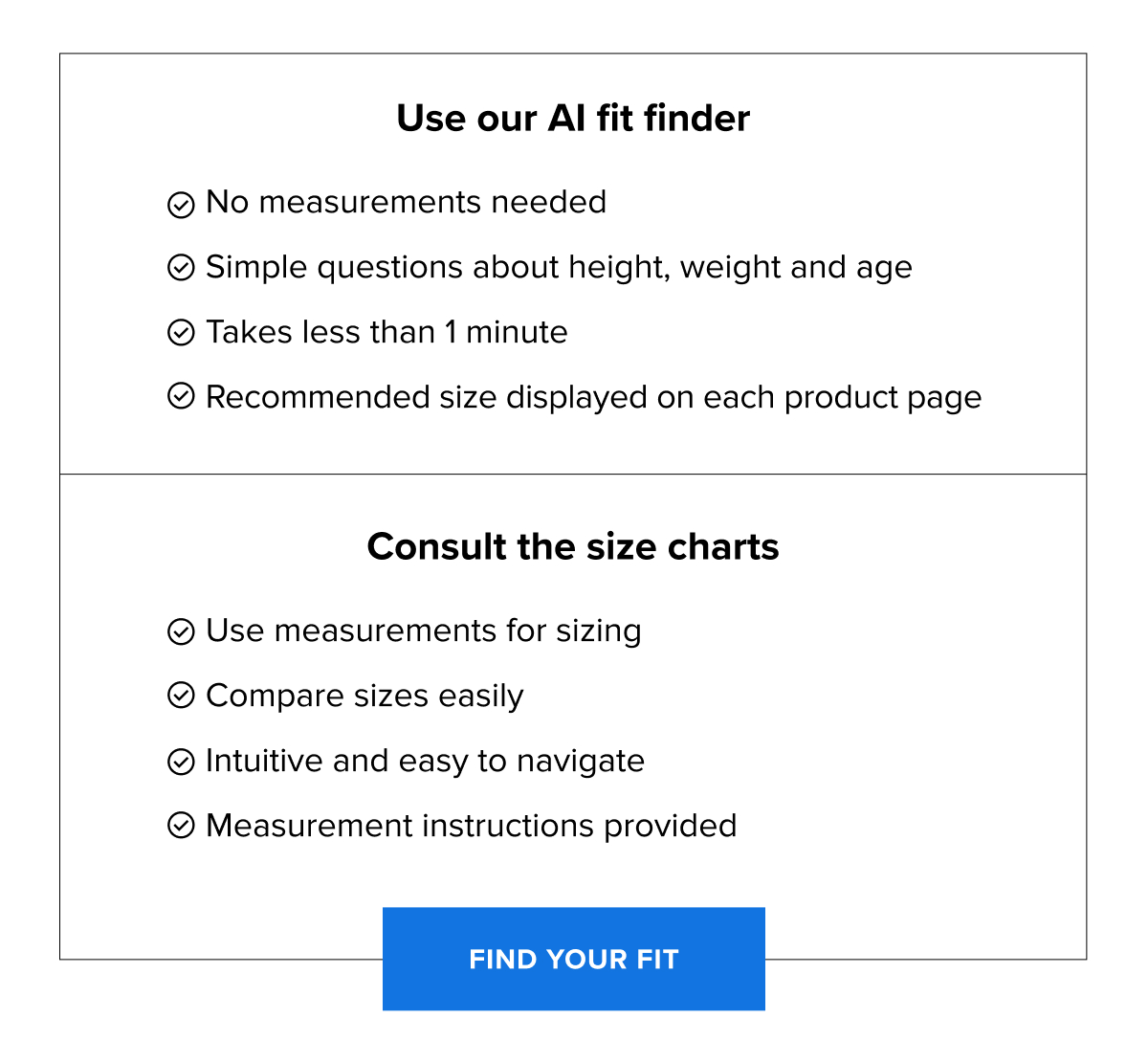
Task: Click the Recommended size displayed text
Action: coord(592,397)
